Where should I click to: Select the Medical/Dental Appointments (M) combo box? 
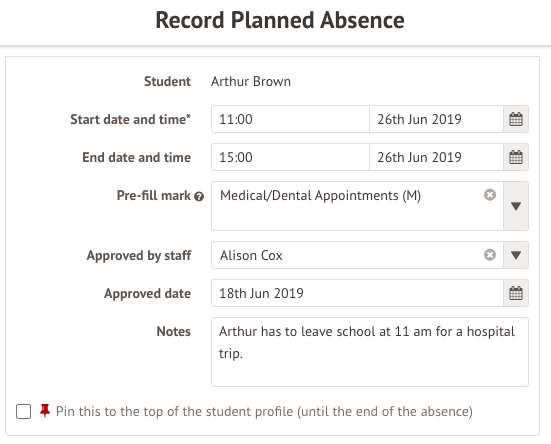point(357,206)
